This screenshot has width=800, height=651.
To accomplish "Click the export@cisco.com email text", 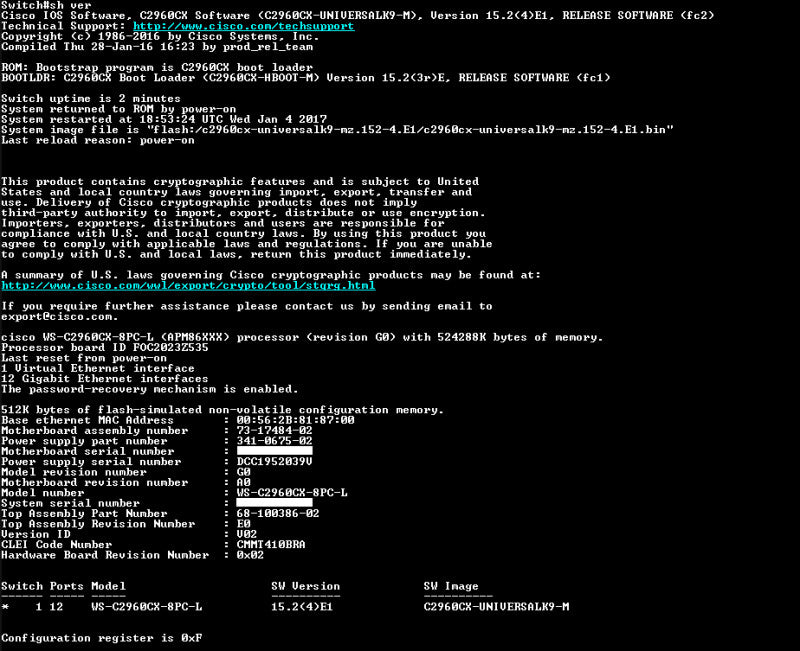I will (x=60, y=317).
